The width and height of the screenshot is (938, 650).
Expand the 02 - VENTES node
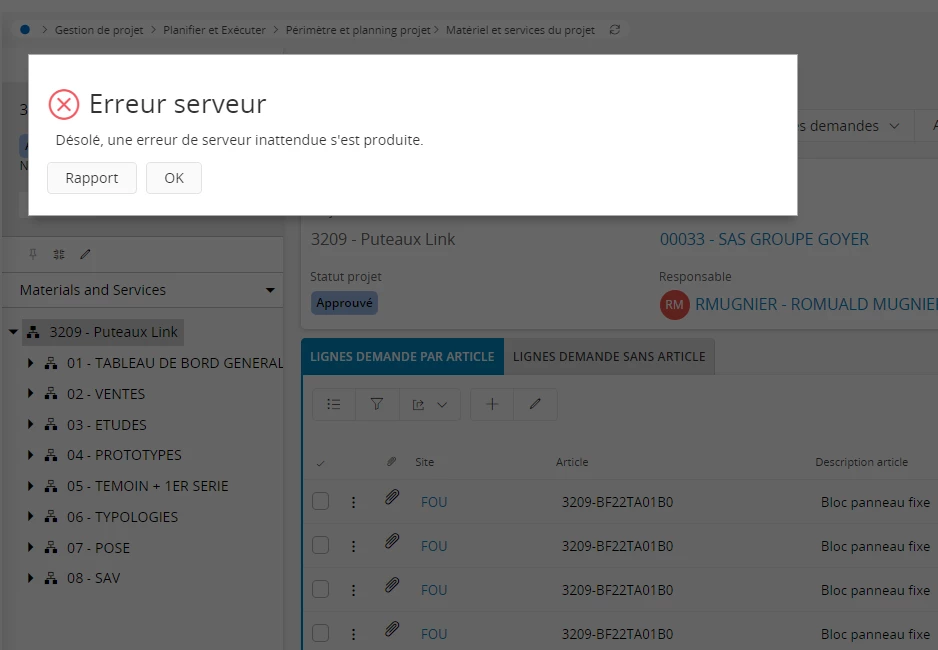(x=30, y=393)
